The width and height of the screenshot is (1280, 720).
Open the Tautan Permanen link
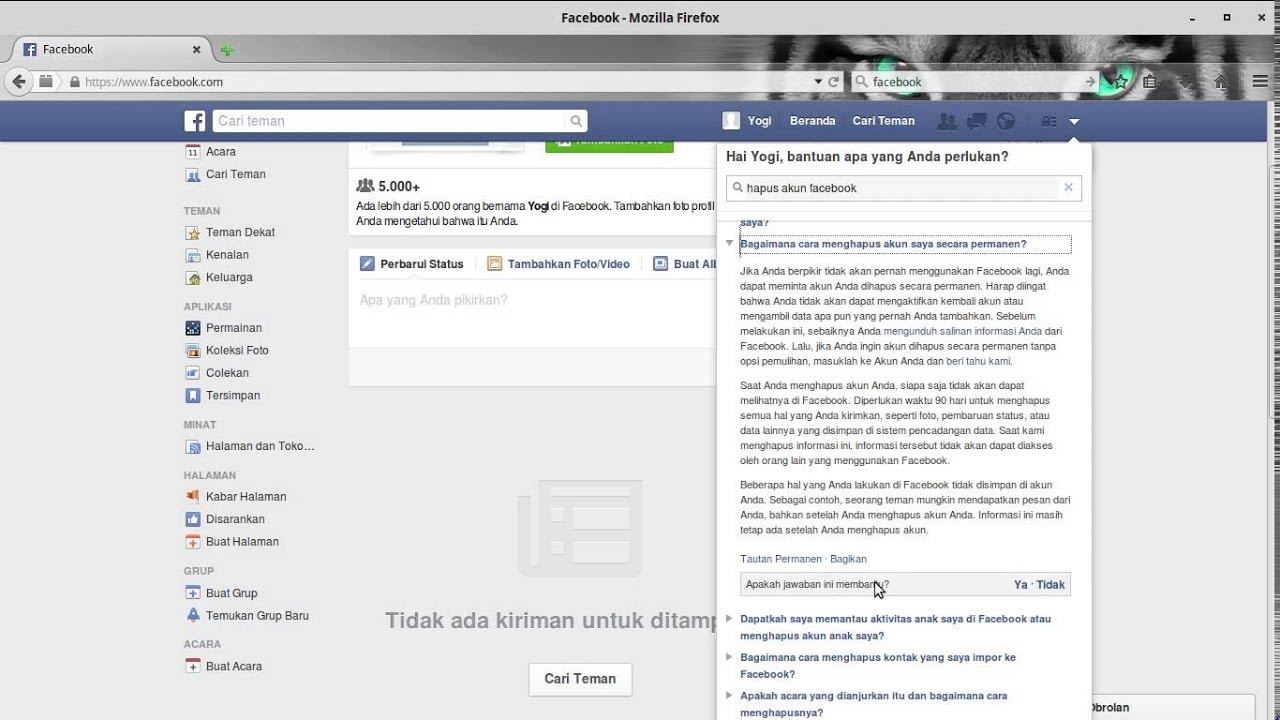tap(781, 559)
